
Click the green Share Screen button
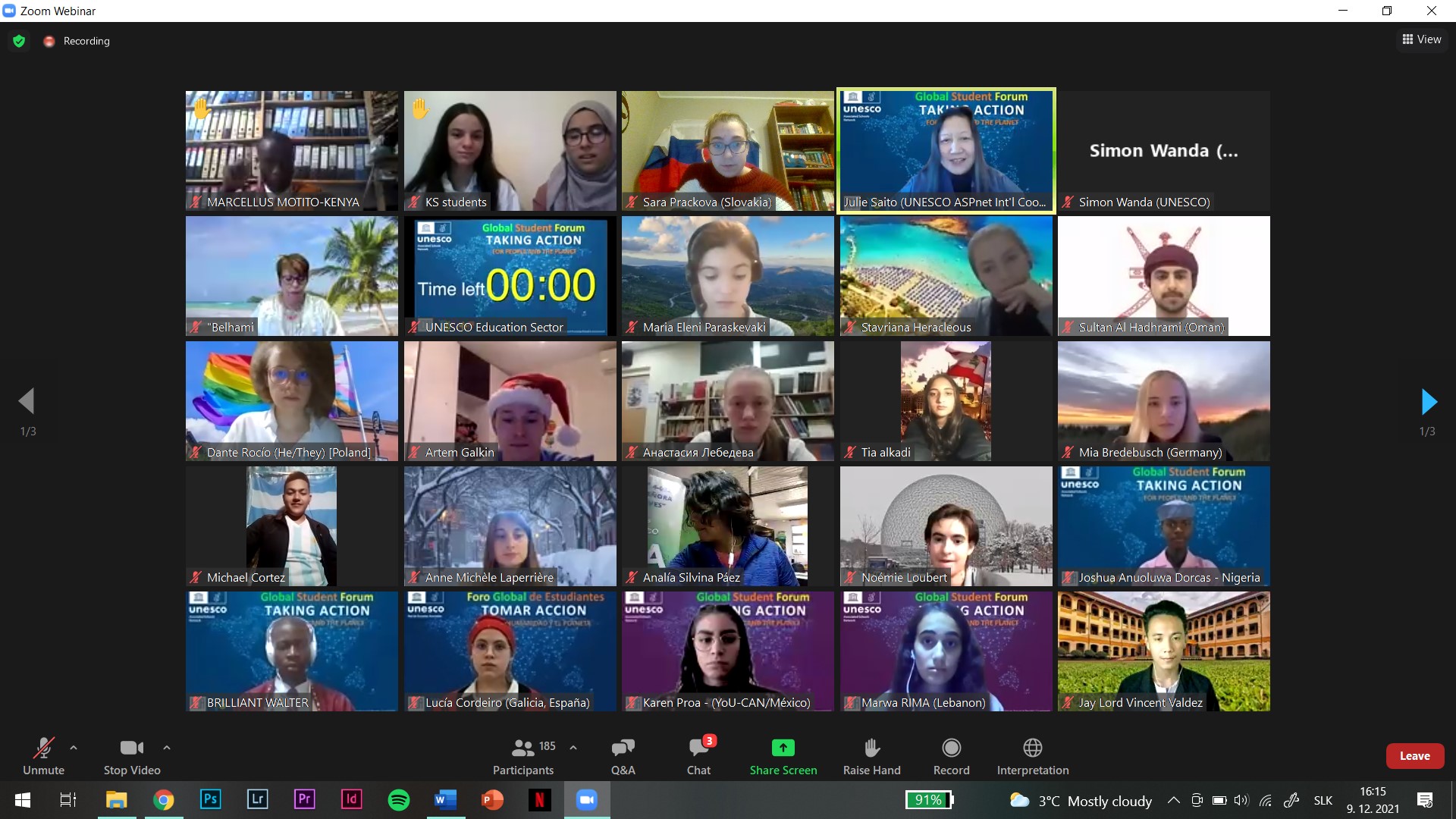783,756
